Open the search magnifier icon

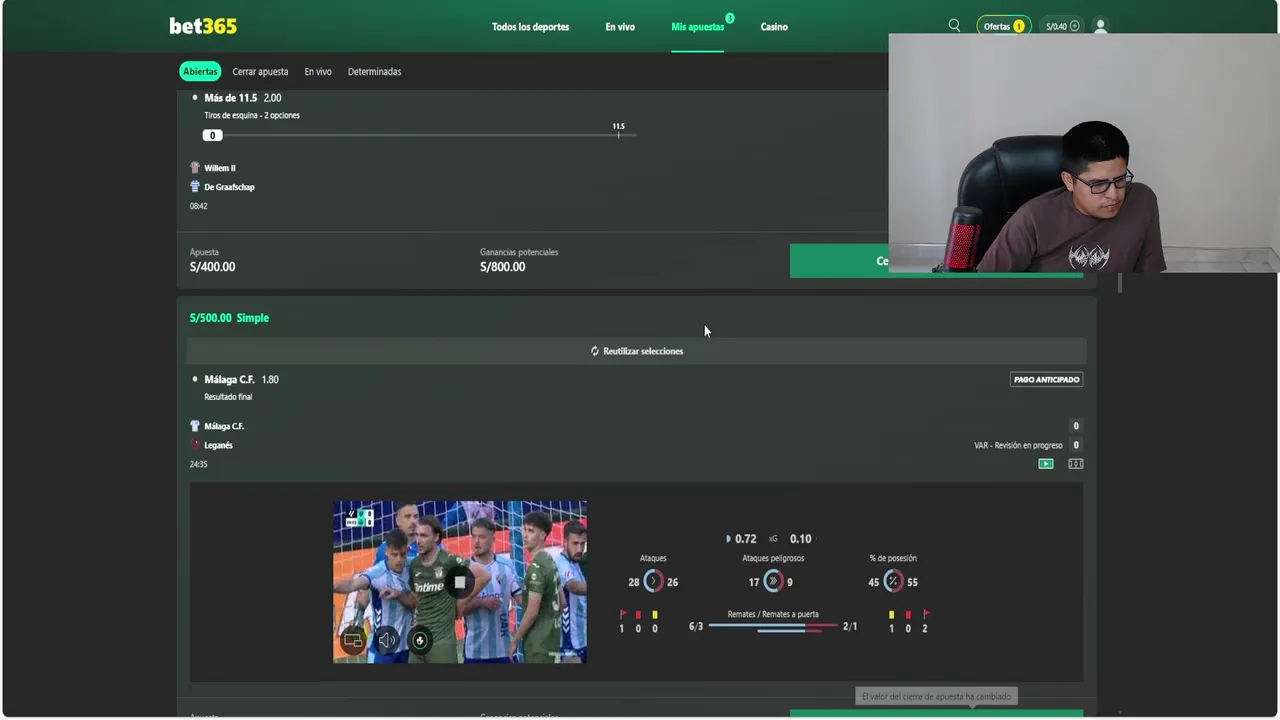(x=954, y=26)
